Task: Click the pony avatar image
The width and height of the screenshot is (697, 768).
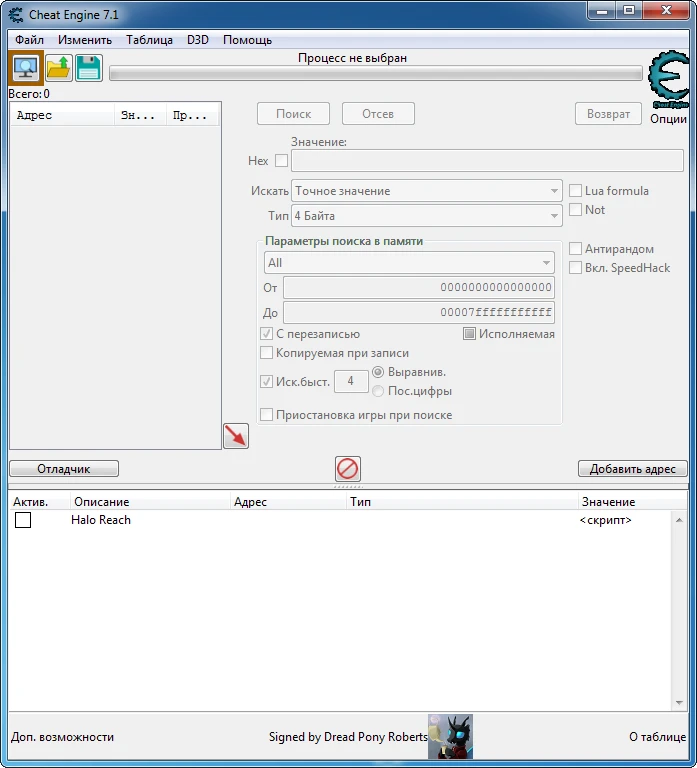Action: (x=450, y=736)
